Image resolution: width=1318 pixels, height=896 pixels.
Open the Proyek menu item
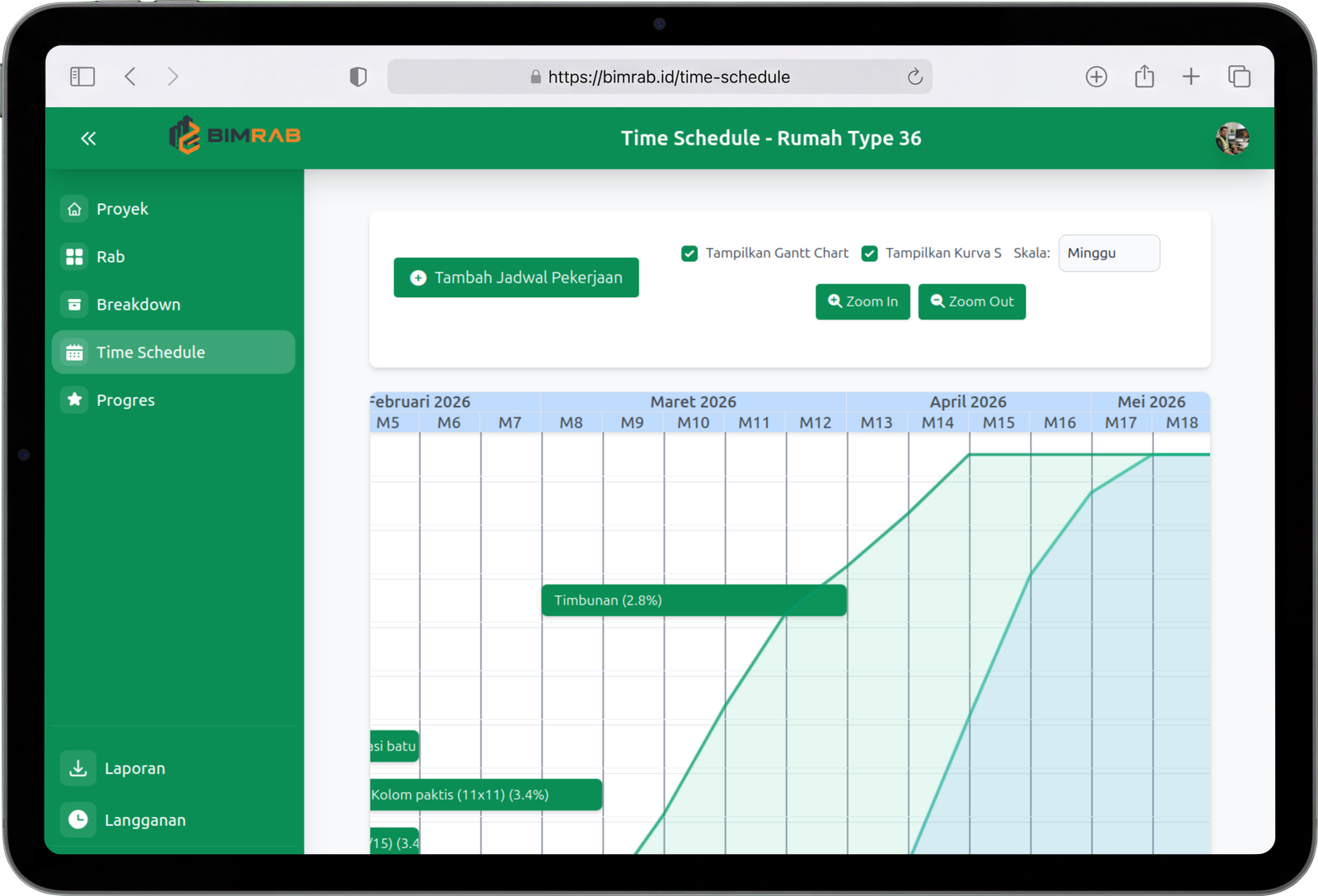coord(173,209)
